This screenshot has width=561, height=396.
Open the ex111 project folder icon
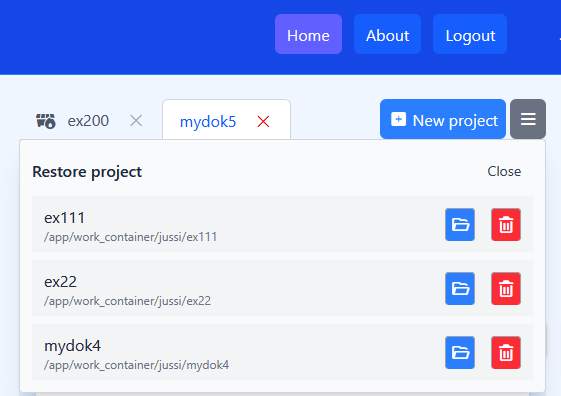(460, 225)
